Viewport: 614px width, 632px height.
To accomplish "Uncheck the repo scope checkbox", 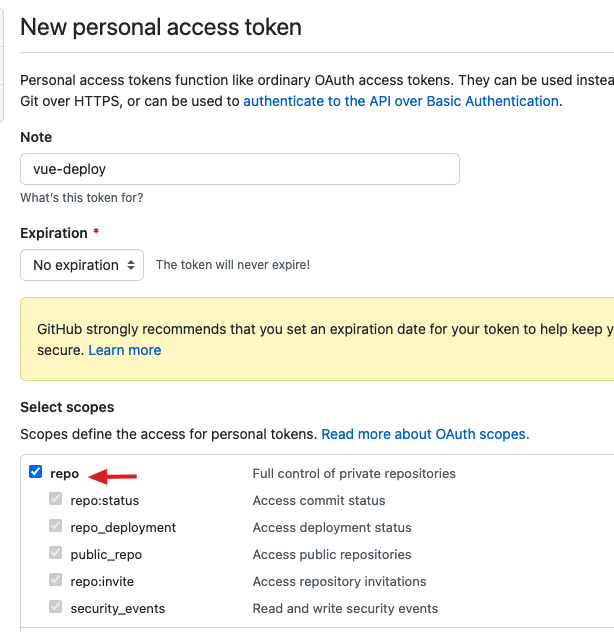I will tap(36, 473).
